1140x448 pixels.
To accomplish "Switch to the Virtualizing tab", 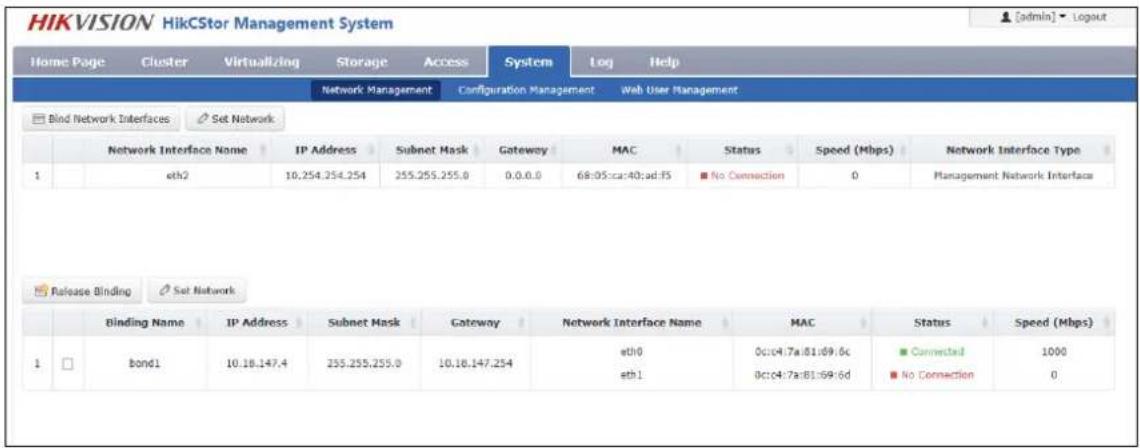I will [261, 63].
